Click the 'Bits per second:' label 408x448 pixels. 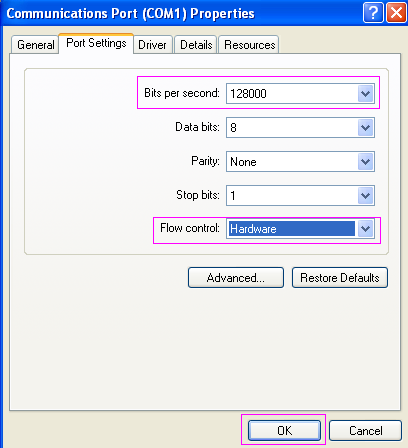tap(182, 93)
